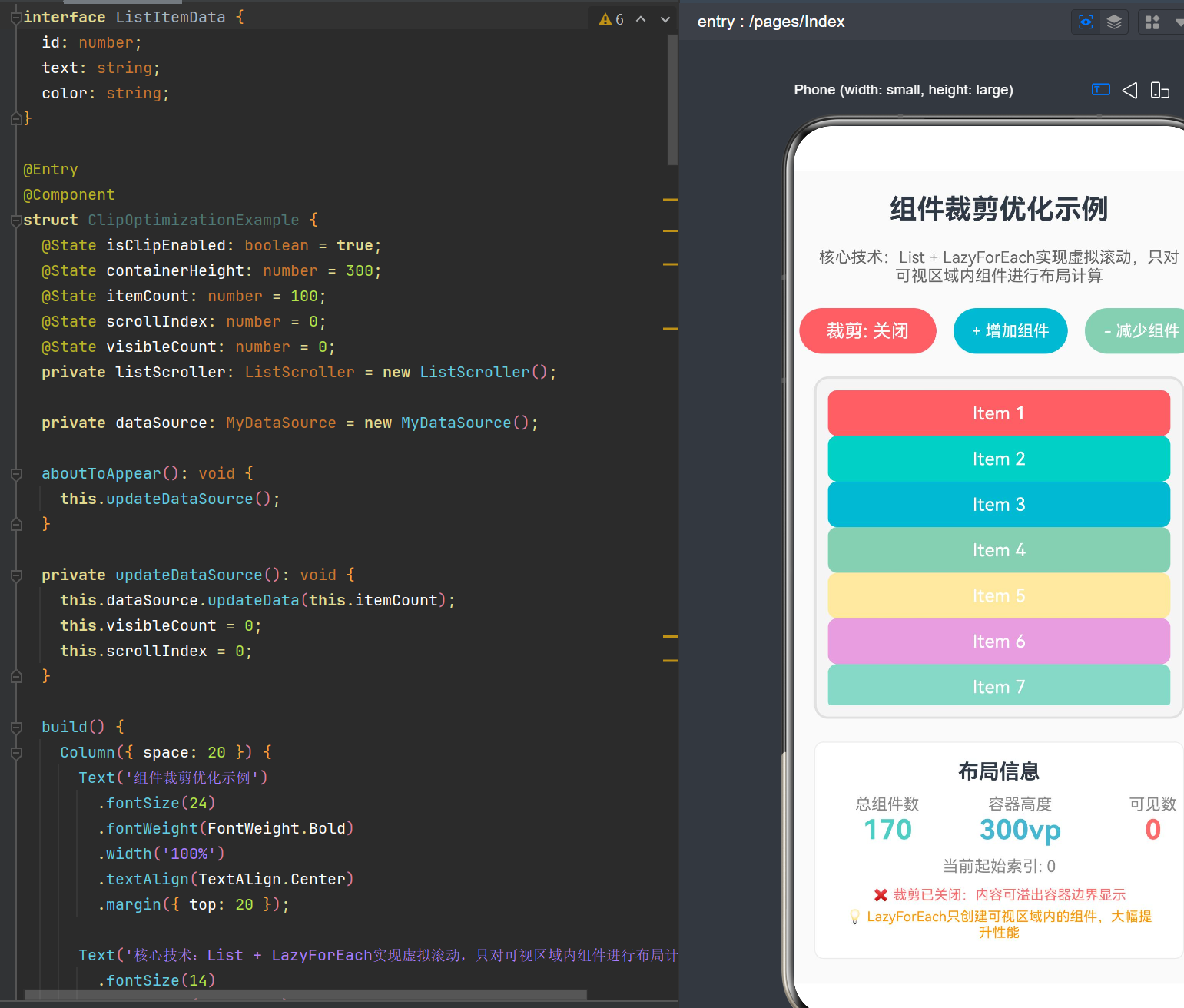
Task: Collapse the Column block fold marker
Action: [16, 753]
